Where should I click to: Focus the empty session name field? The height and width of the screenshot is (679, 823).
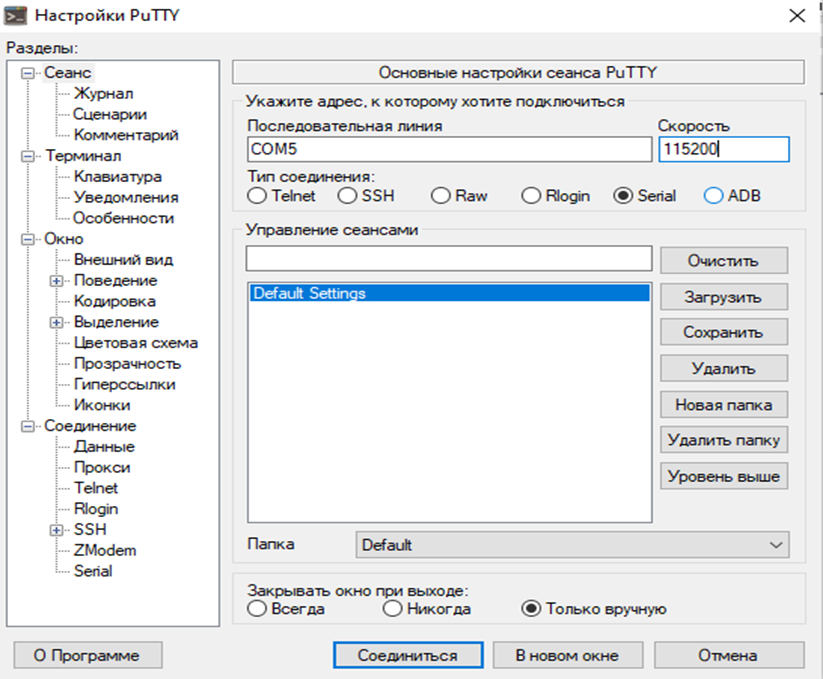point(449,259)
